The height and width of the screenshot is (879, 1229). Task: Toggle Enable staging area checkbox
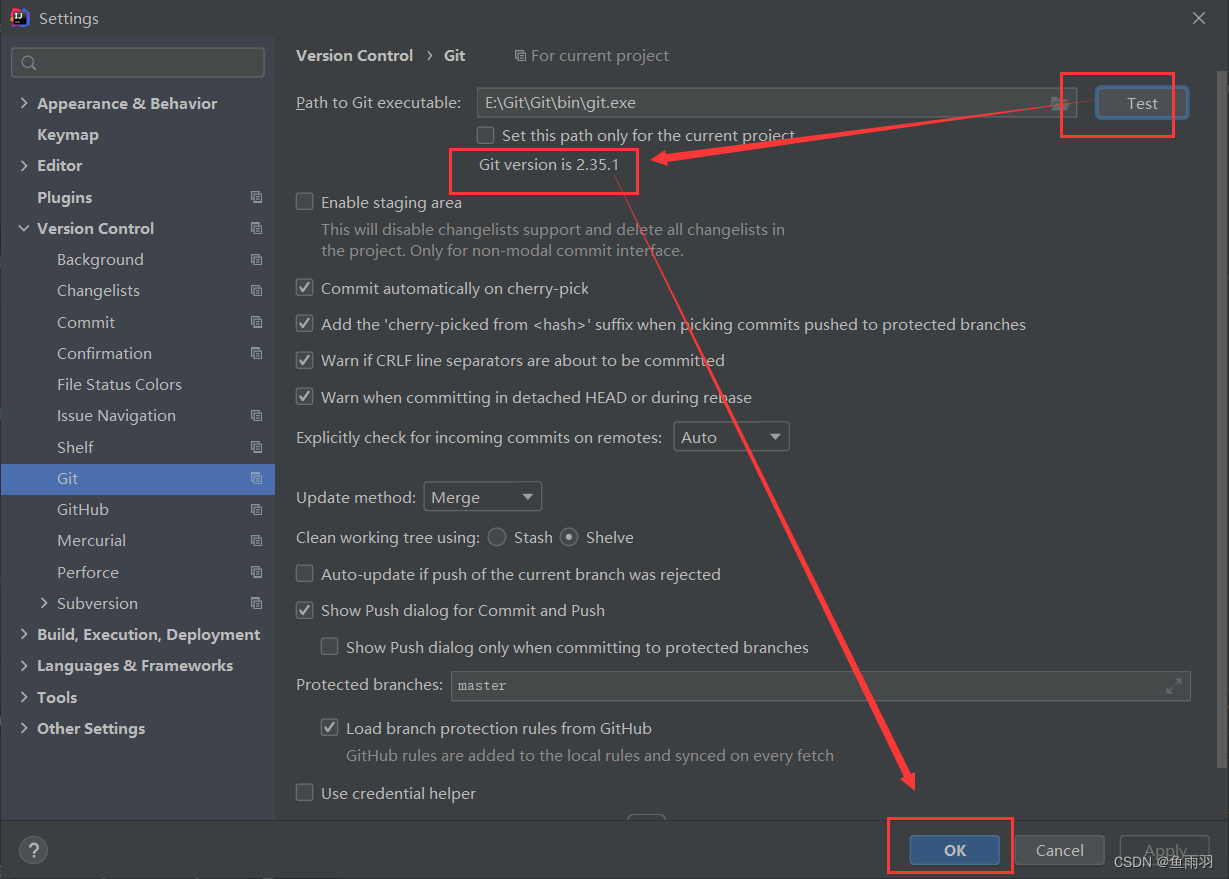click(304, 202)
